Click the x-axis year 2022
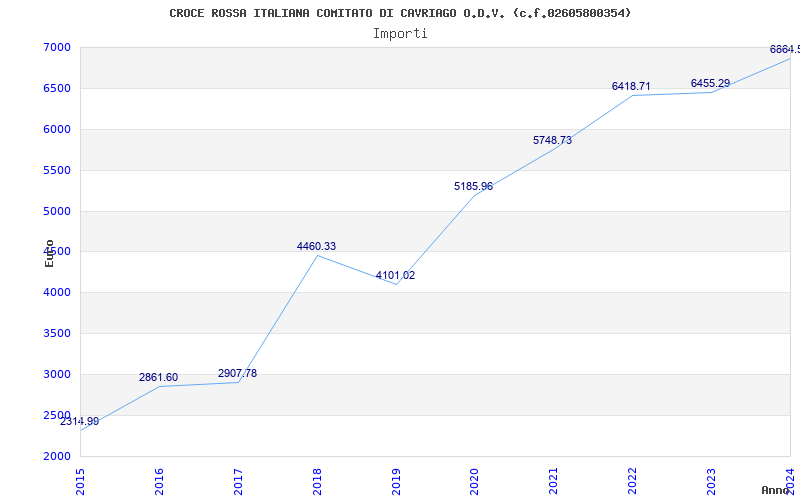 coord(633,482)
